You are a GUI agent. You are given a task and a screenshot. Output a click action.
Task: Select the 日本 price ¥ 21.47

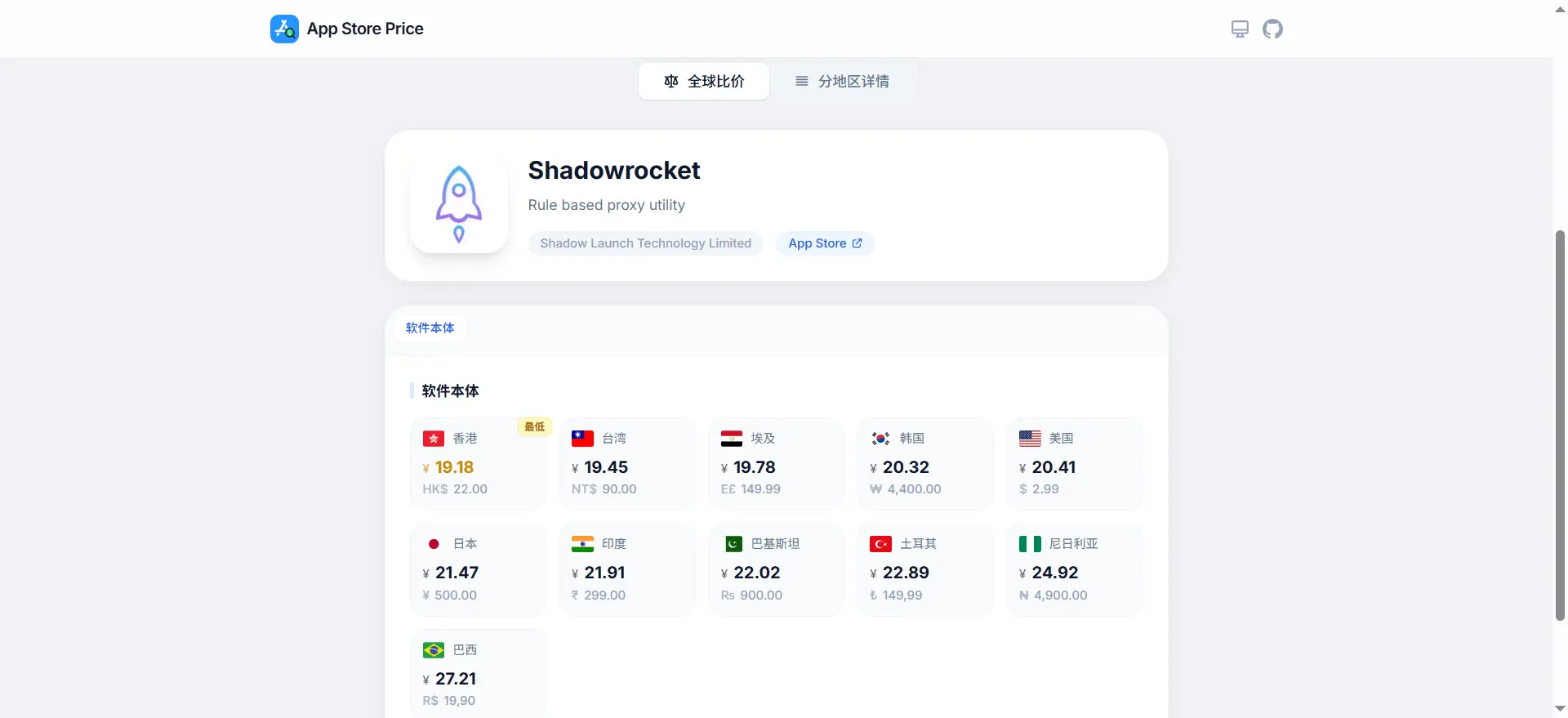(x=451, y=573)
